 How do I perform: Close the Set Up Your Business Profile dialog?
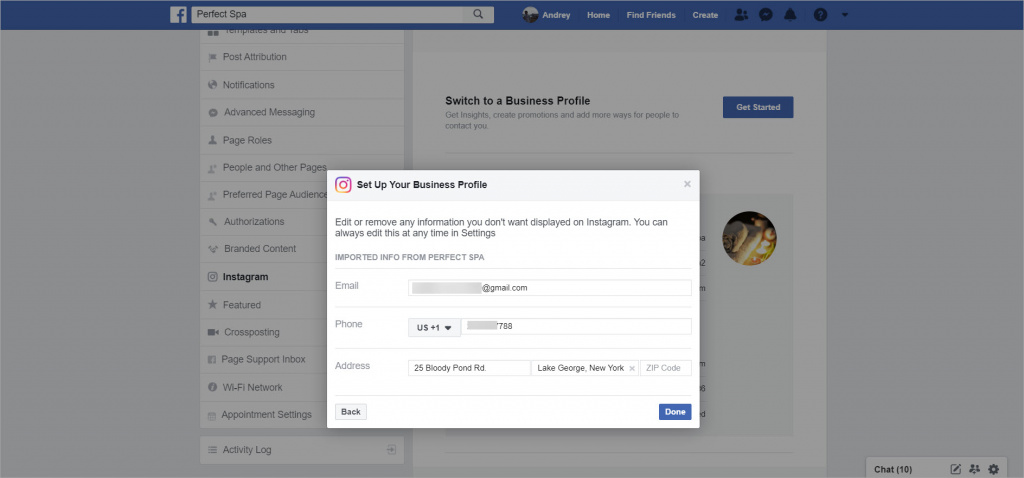click(x=687, y=184)
